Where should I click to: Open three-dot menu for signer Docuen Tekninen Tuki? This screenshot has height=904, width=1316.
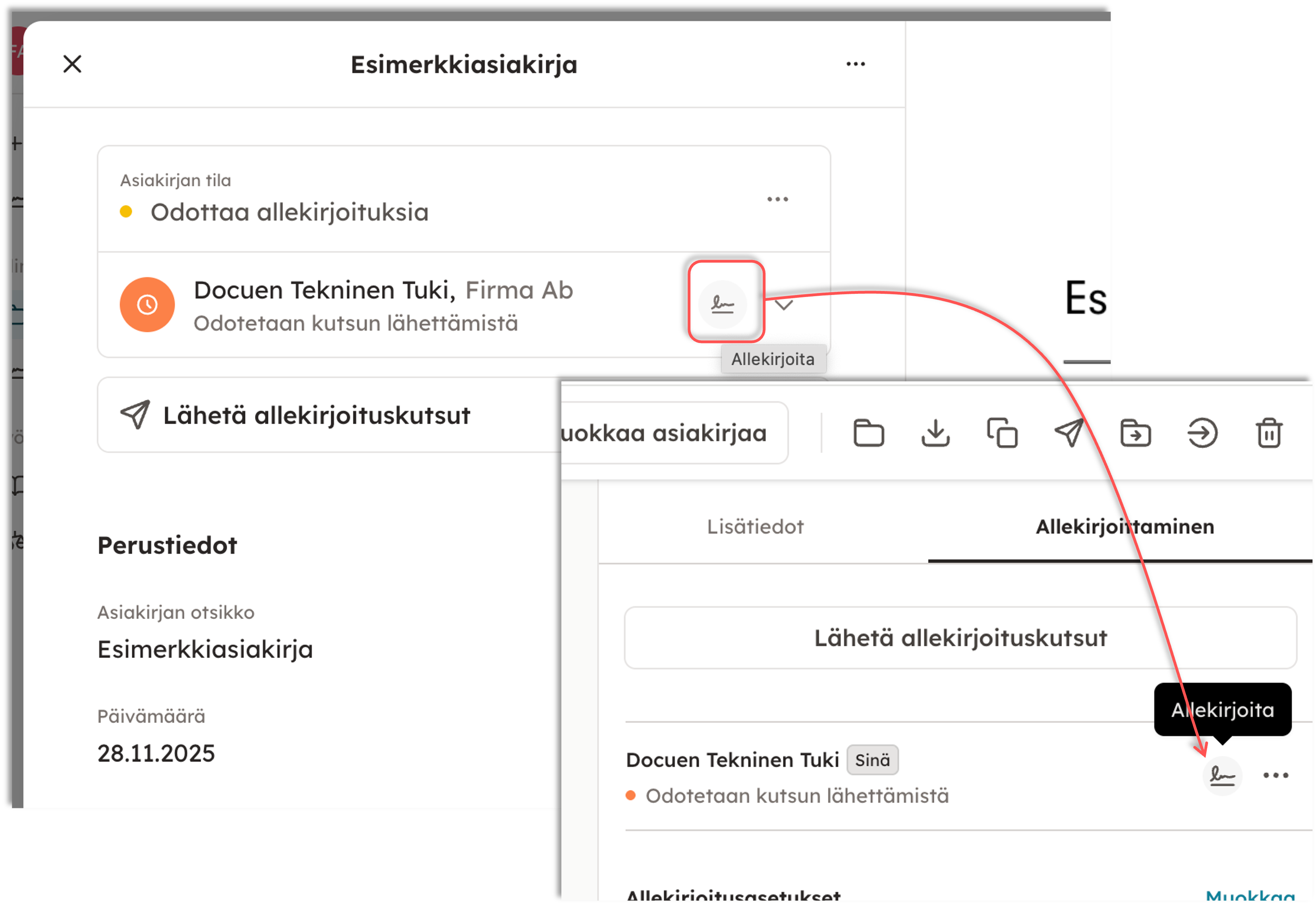coord(1276,775)
